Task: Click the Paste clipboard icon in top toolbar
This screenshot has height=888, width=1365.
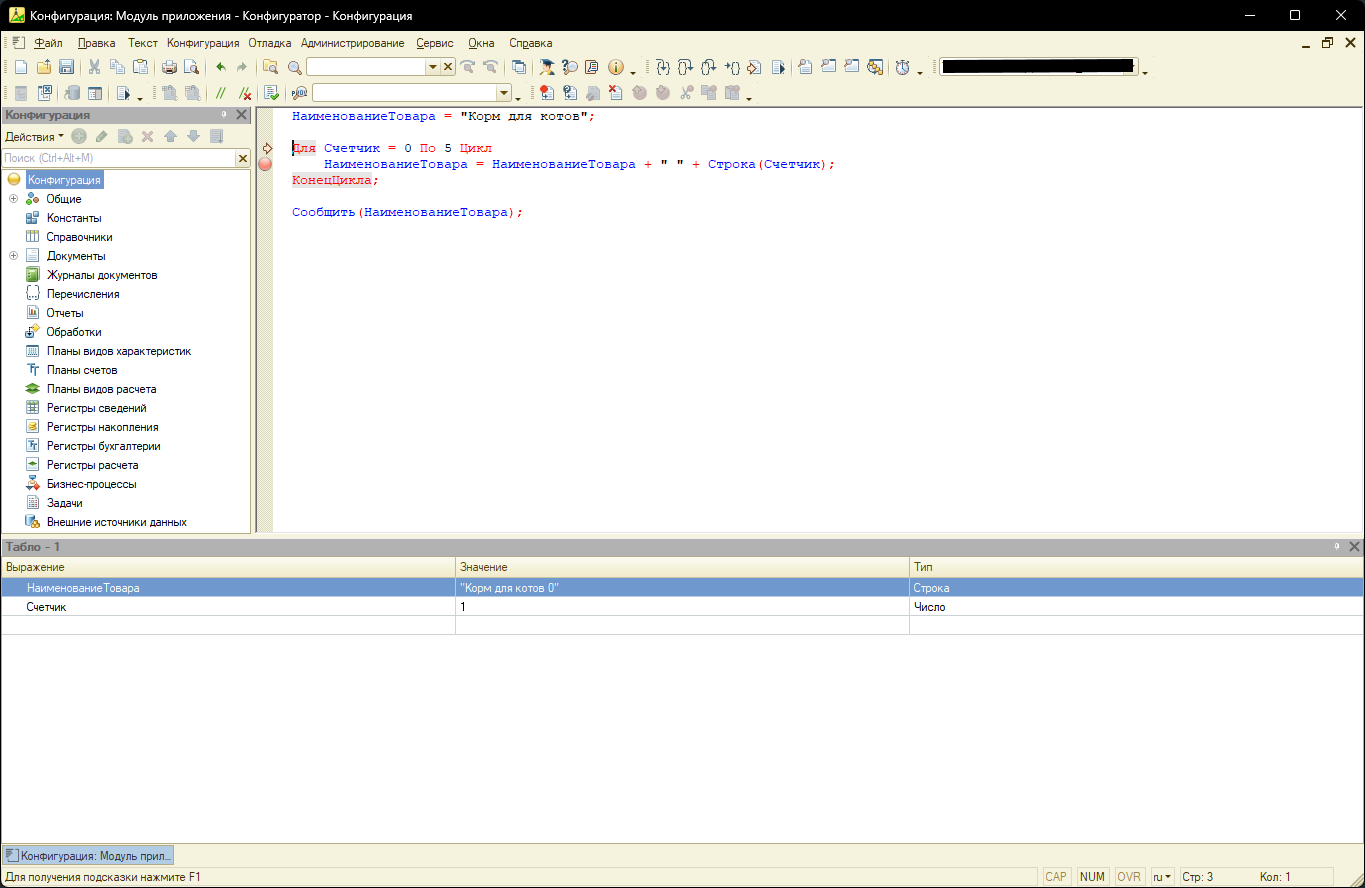Action: click(141, 67)
